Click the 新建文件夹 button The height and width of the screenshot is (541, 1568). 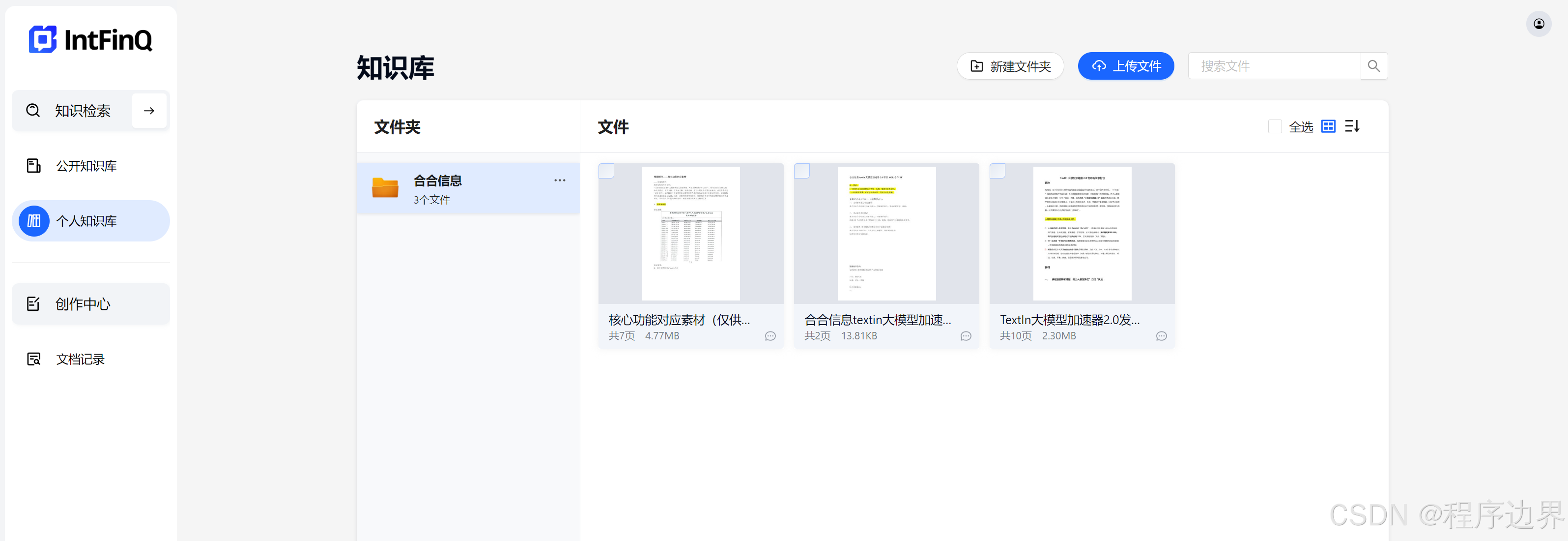(x=1010, y=66)
